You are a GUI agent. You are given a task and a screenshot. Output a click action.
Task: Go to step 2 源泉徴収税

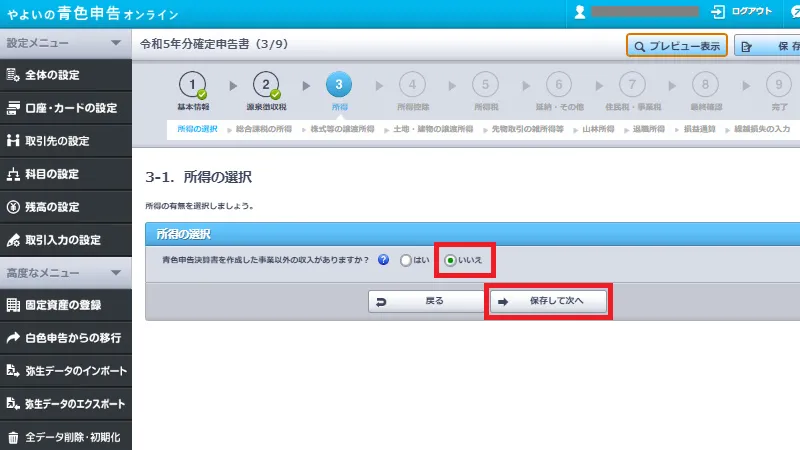(266, 85)
